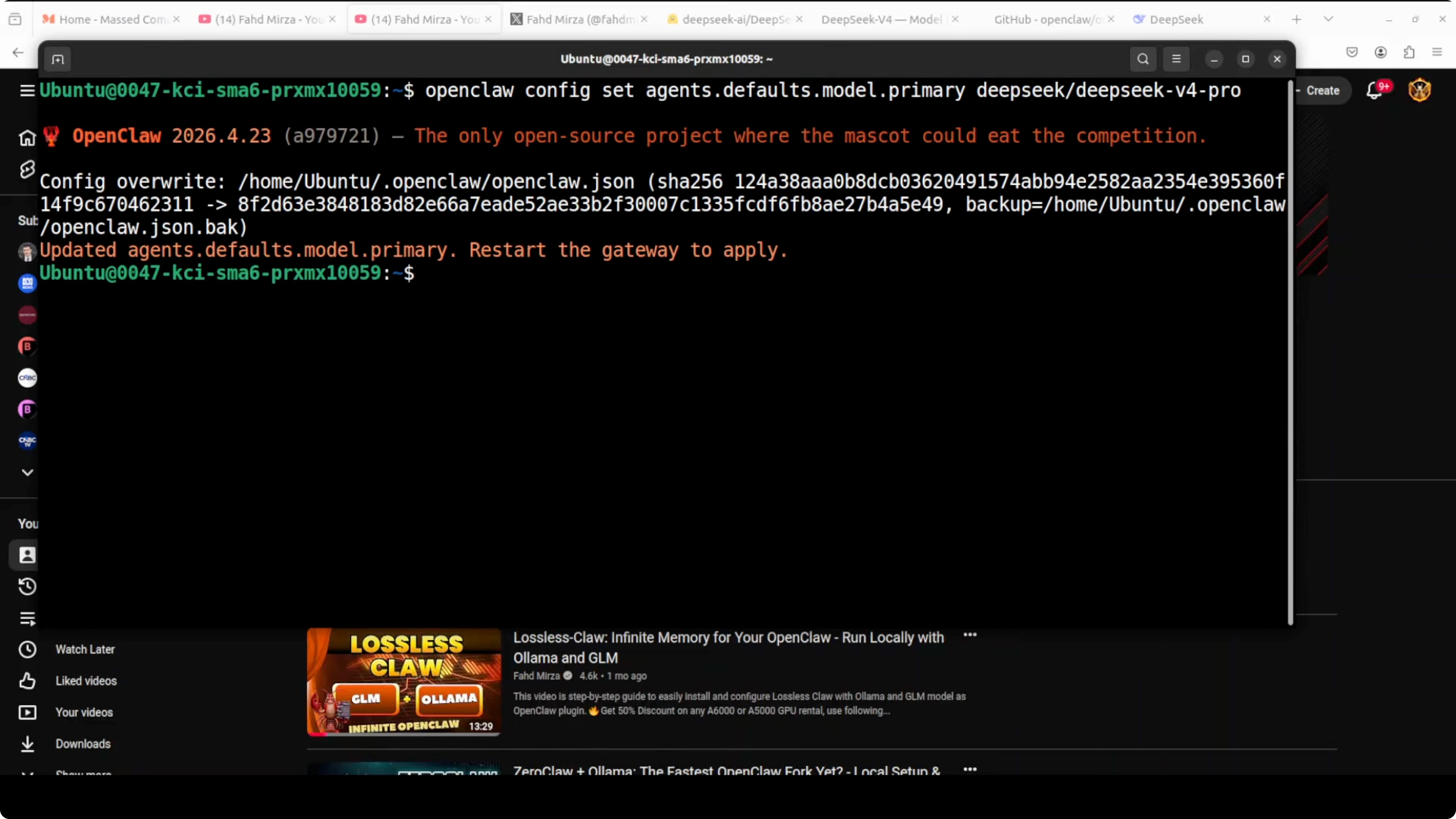Open the browser list all tabs dropdown

(x=1328, y=19)
